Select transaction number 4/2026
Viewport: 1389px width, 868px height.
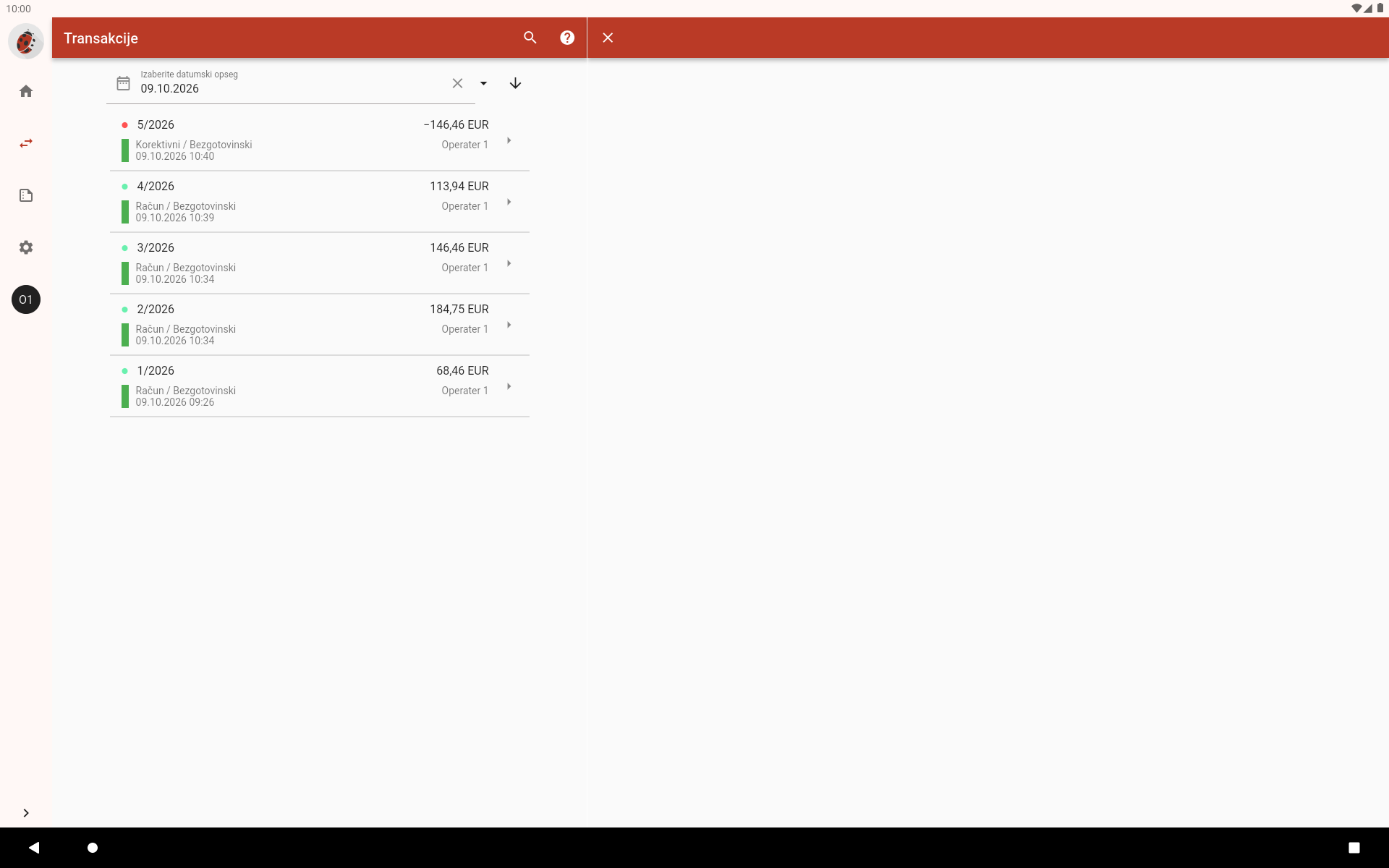coord(156,186)
